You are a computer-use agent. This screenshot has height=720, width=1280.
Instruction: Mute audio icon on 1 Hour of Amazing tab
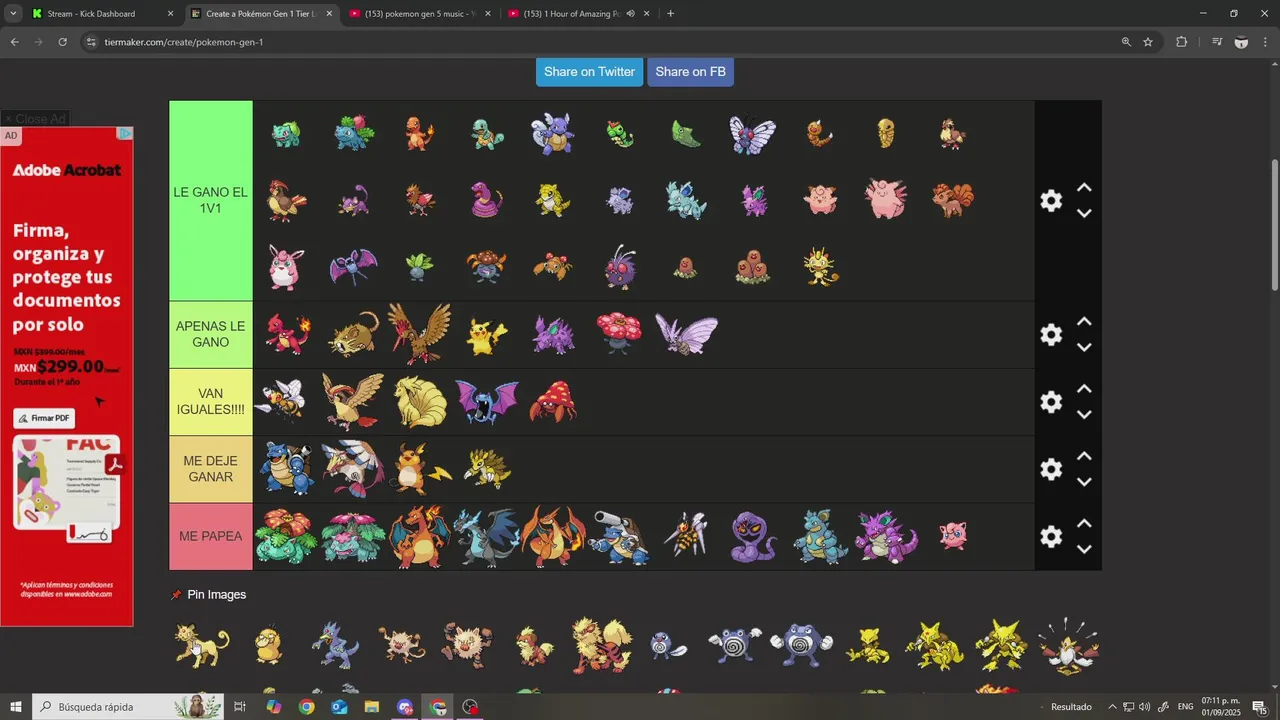click(x=631, y=14)
